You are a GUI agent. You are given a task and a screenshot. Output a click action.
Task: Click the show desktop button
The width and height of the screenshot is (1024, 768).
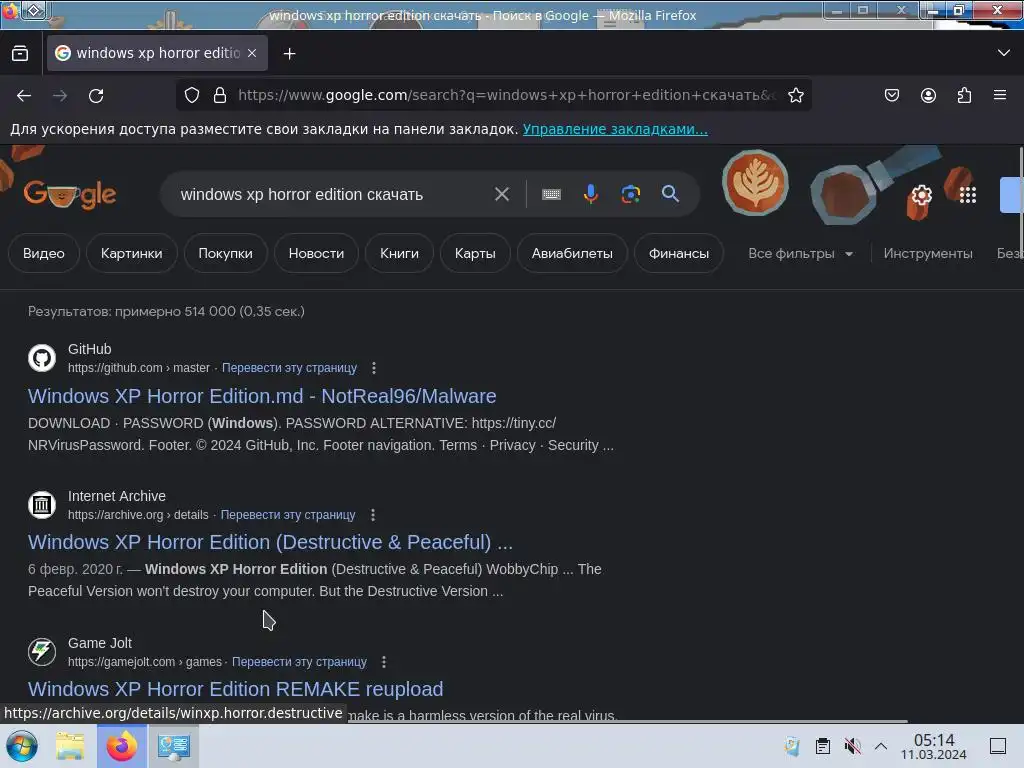(998, 746)
